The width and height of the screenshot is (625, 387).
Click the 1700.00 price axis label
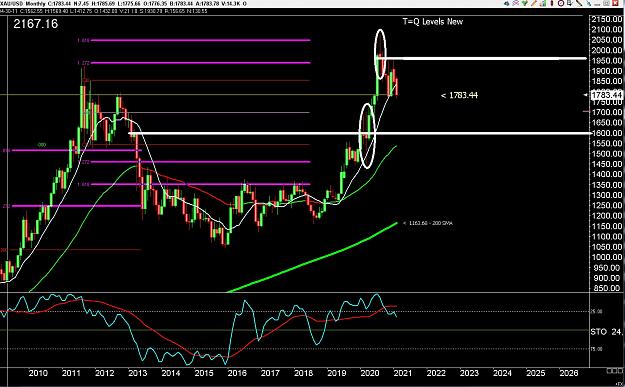607,112
